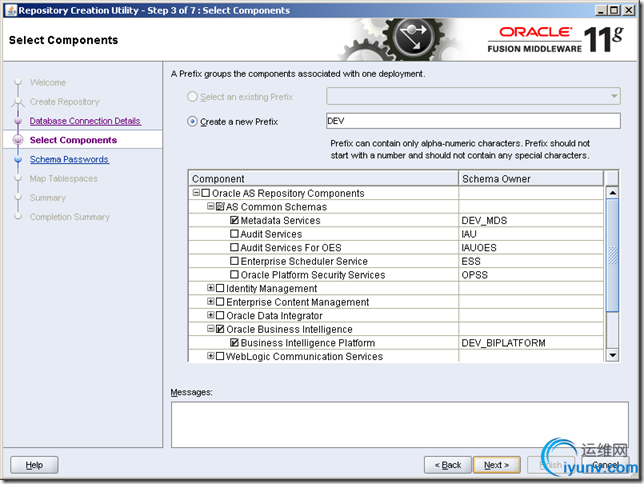Go to the Schema Passwords step
Viewport: 644px width, 484px height.
click(x=69, y=159)
